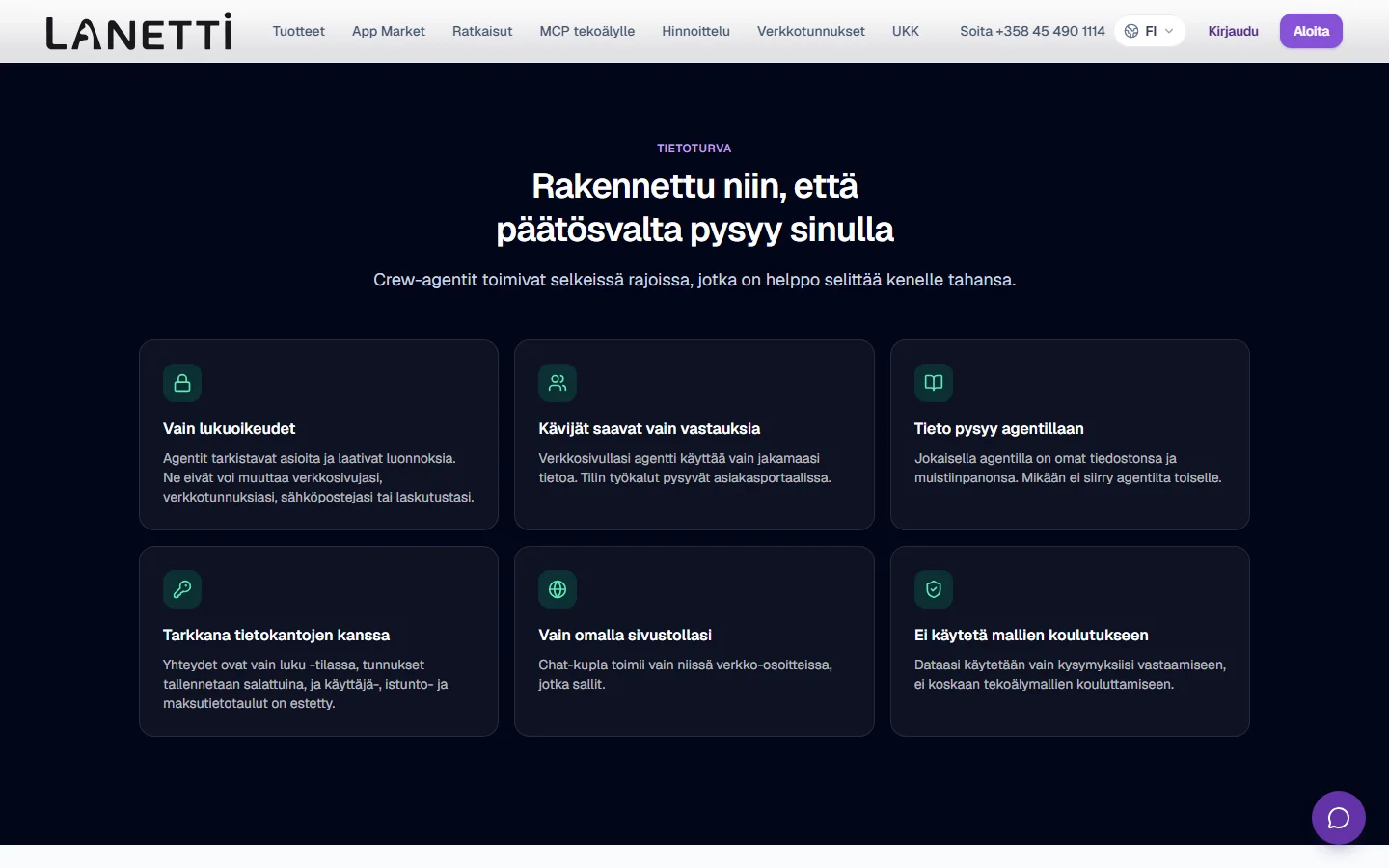Click the Aloita button

pyautogui.click(x=1311, y=31)
